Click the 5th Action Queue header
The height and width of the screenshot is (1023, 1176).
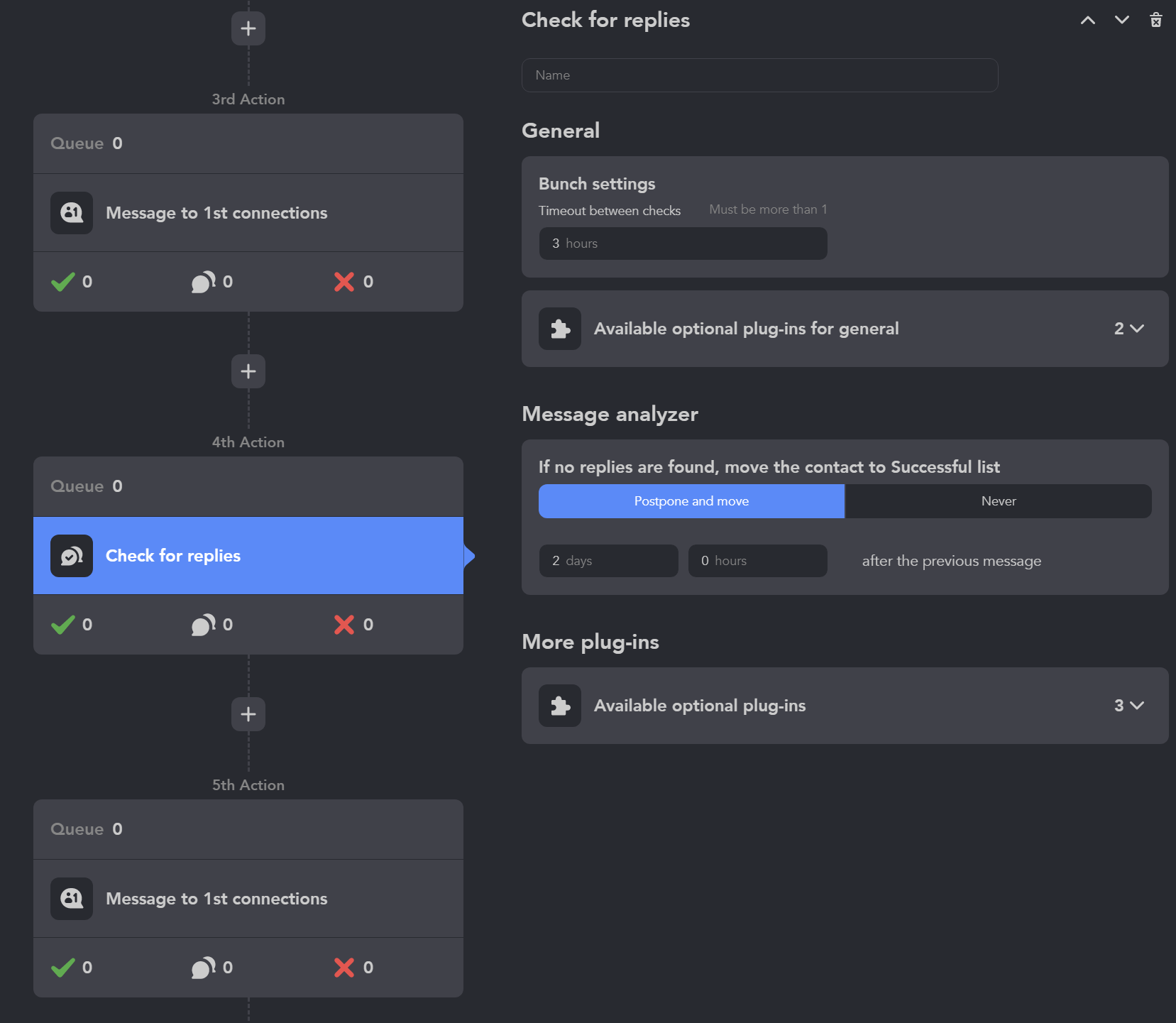point(248,829)
